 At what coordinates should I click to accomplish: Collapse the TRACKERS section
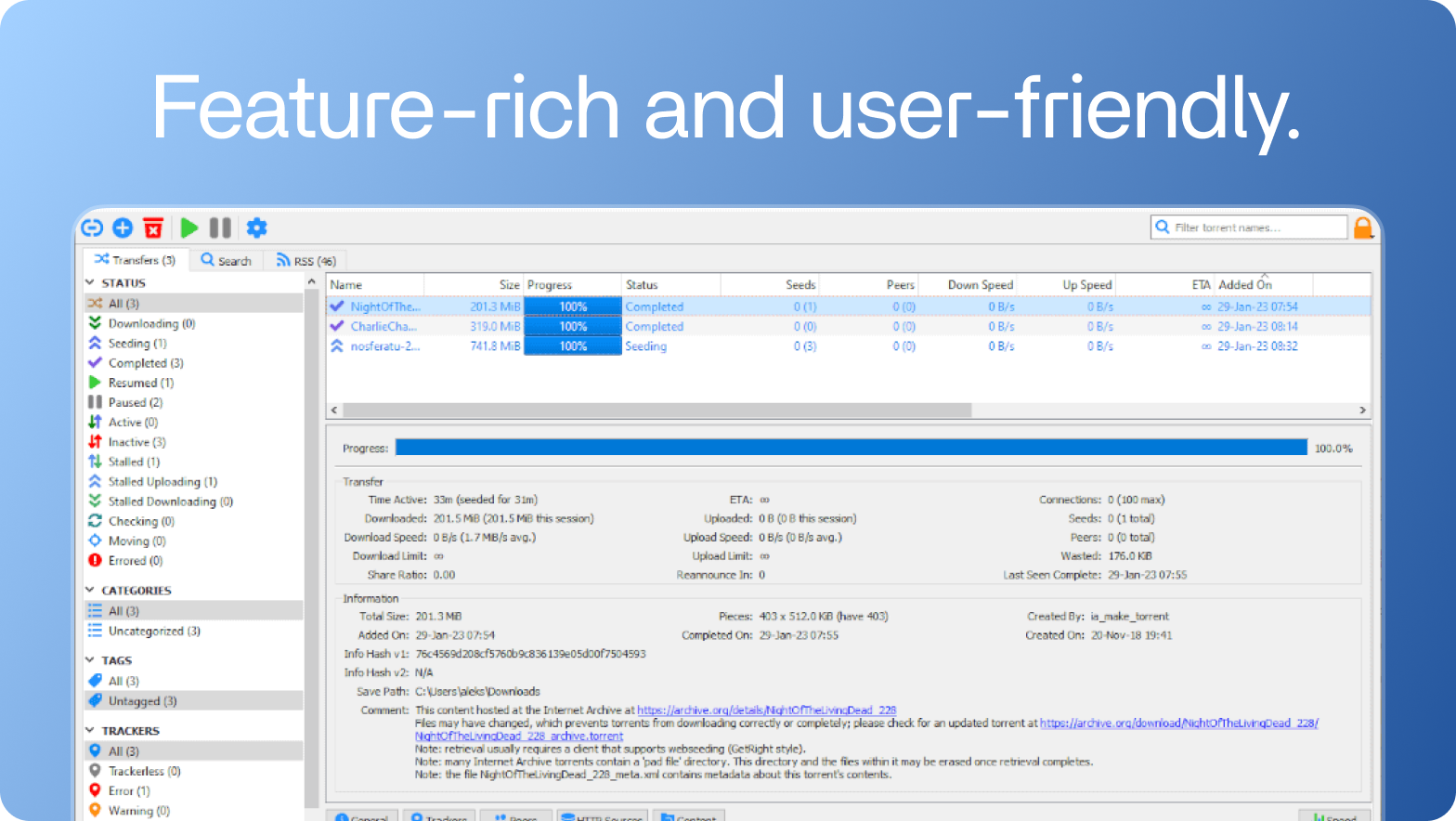point(90,731)
